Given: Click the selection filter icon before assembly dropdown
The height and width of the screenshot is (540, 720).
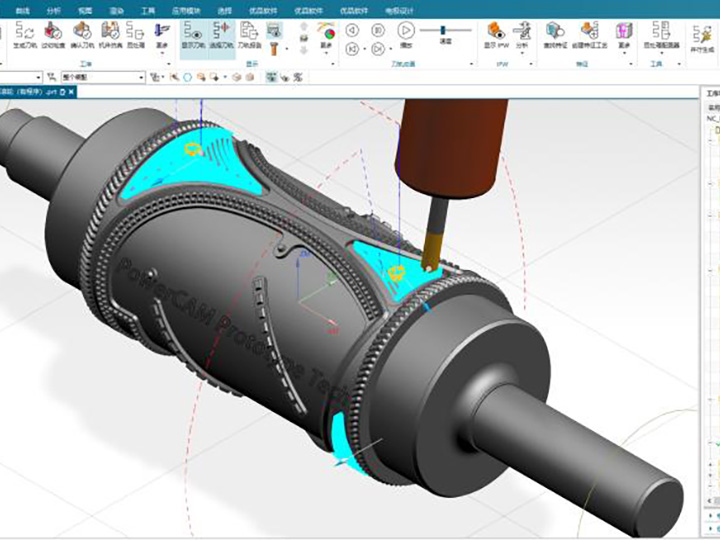Looking at the screenshot, I should [x=51, y=77].
